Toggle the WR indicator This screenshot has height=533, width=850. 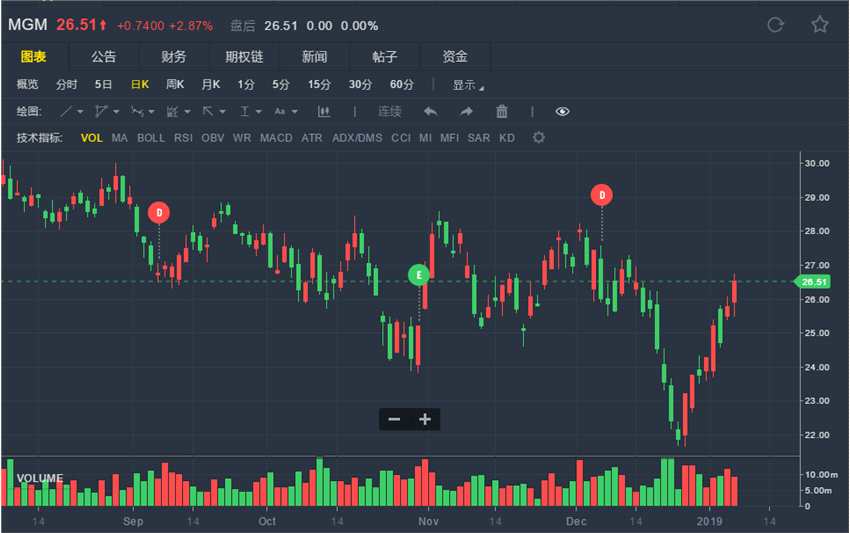[242, 138]
